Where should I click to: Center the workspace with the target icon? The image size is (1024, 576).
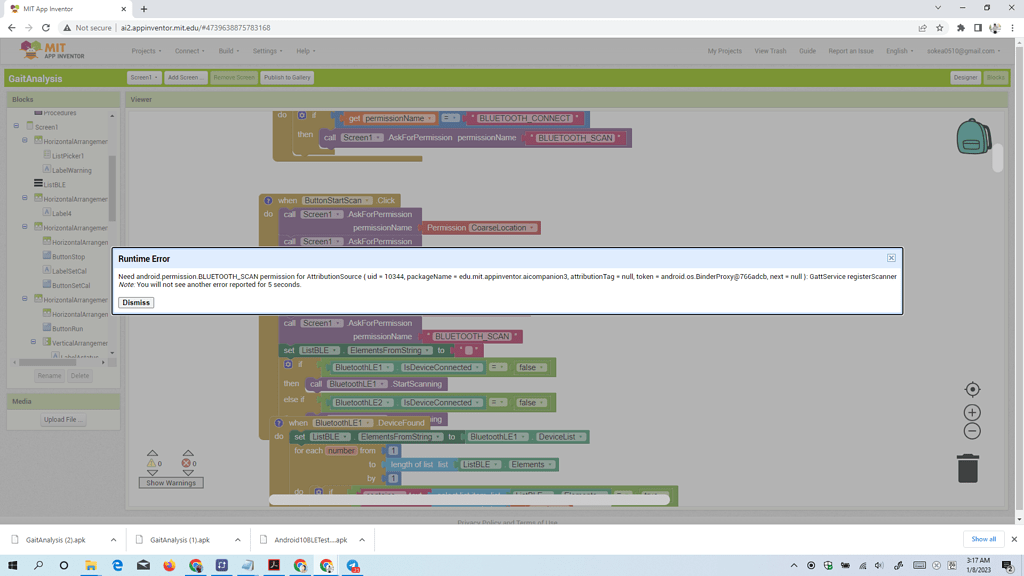tap(972, 390)
